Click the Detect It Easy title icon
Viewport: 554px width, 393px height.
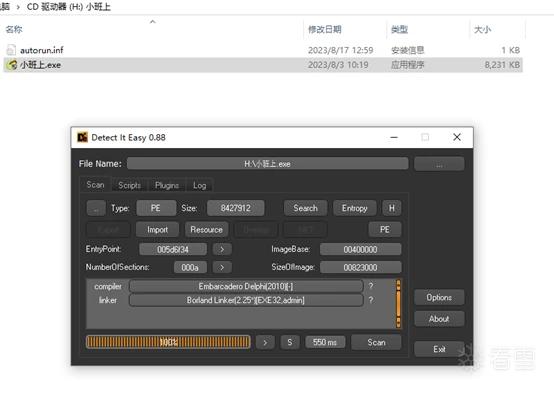click(82, 137)
